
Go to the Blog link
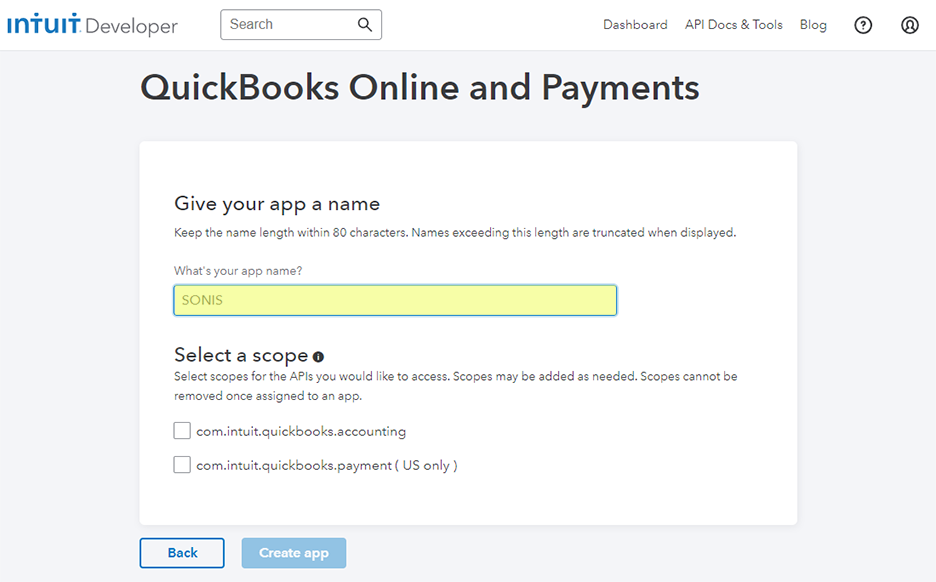[813, 25]
